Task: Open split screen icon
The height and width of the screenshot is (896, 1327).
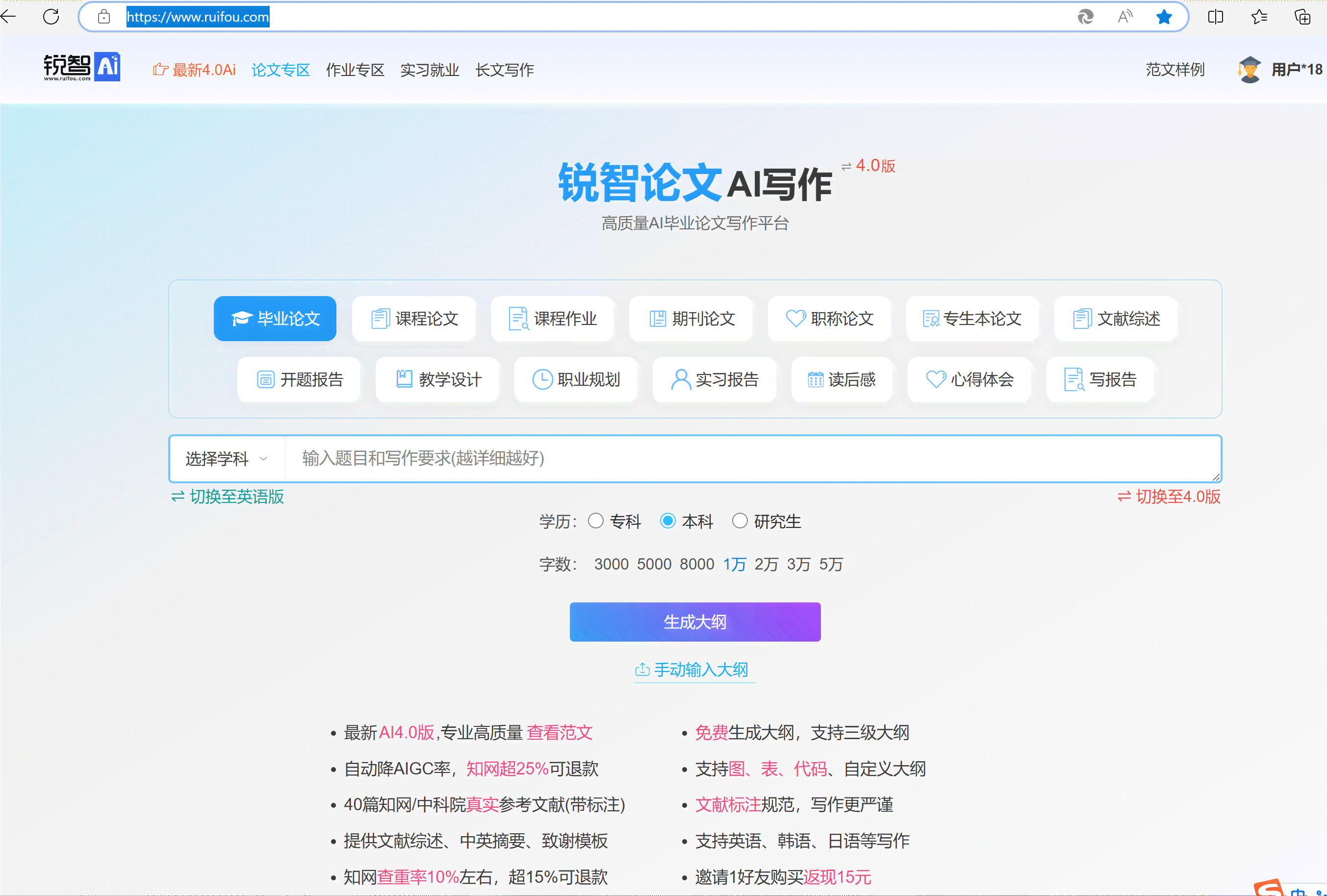Action: click(x=1216, y=17)
